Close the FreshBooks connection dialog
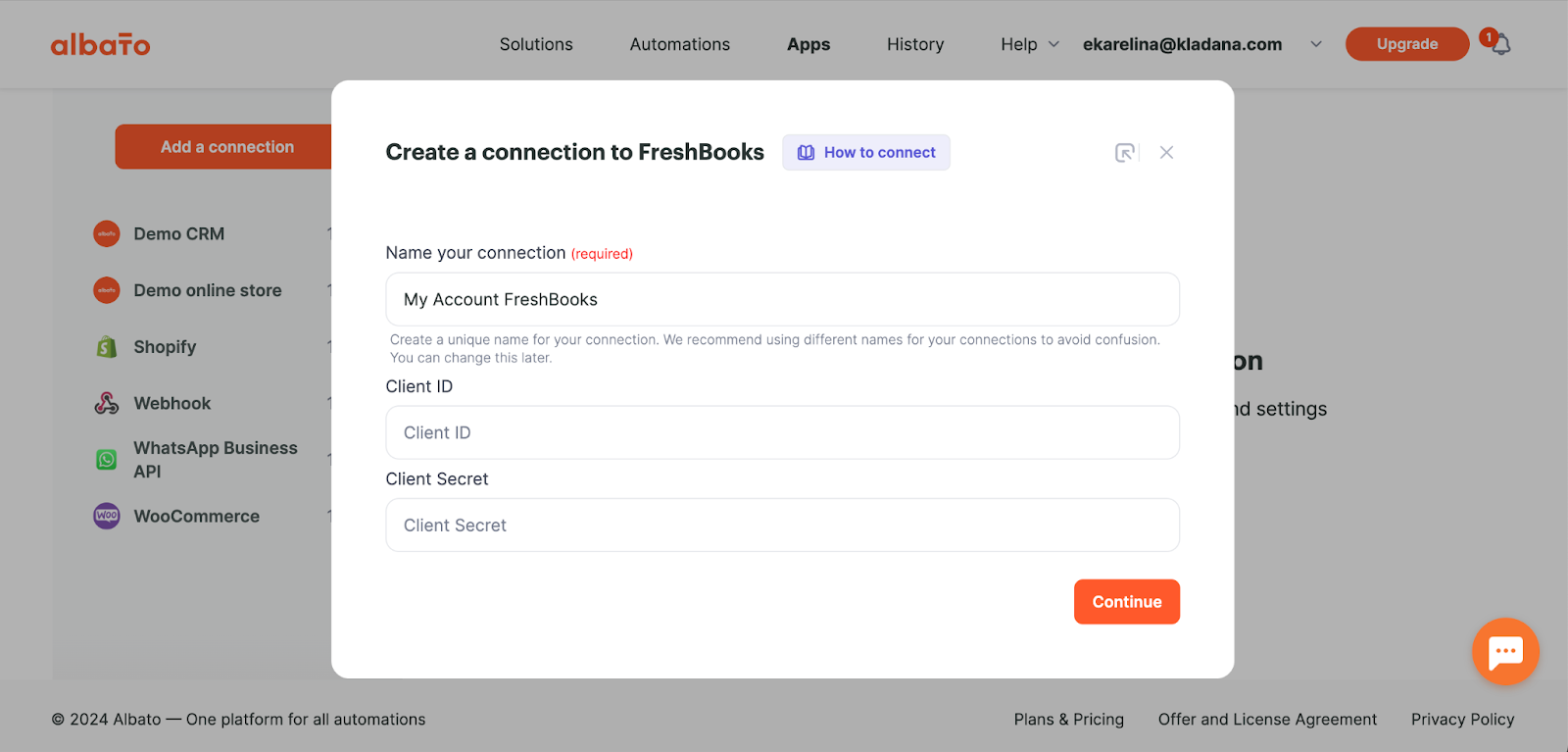 (1166, 152)
